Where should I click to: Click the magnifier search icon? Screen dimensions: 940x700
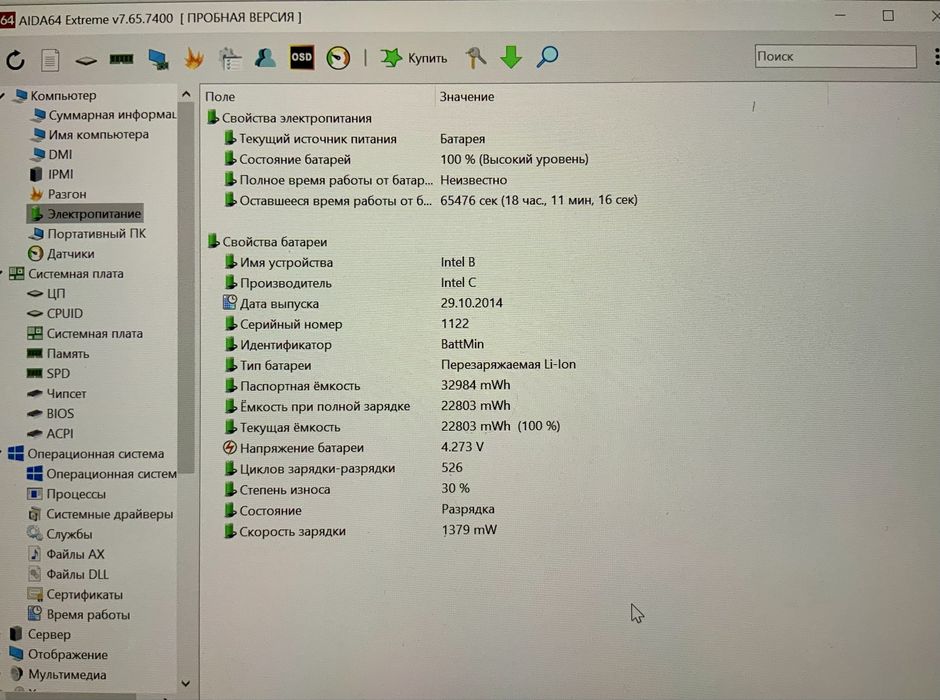tap(547, 56)
